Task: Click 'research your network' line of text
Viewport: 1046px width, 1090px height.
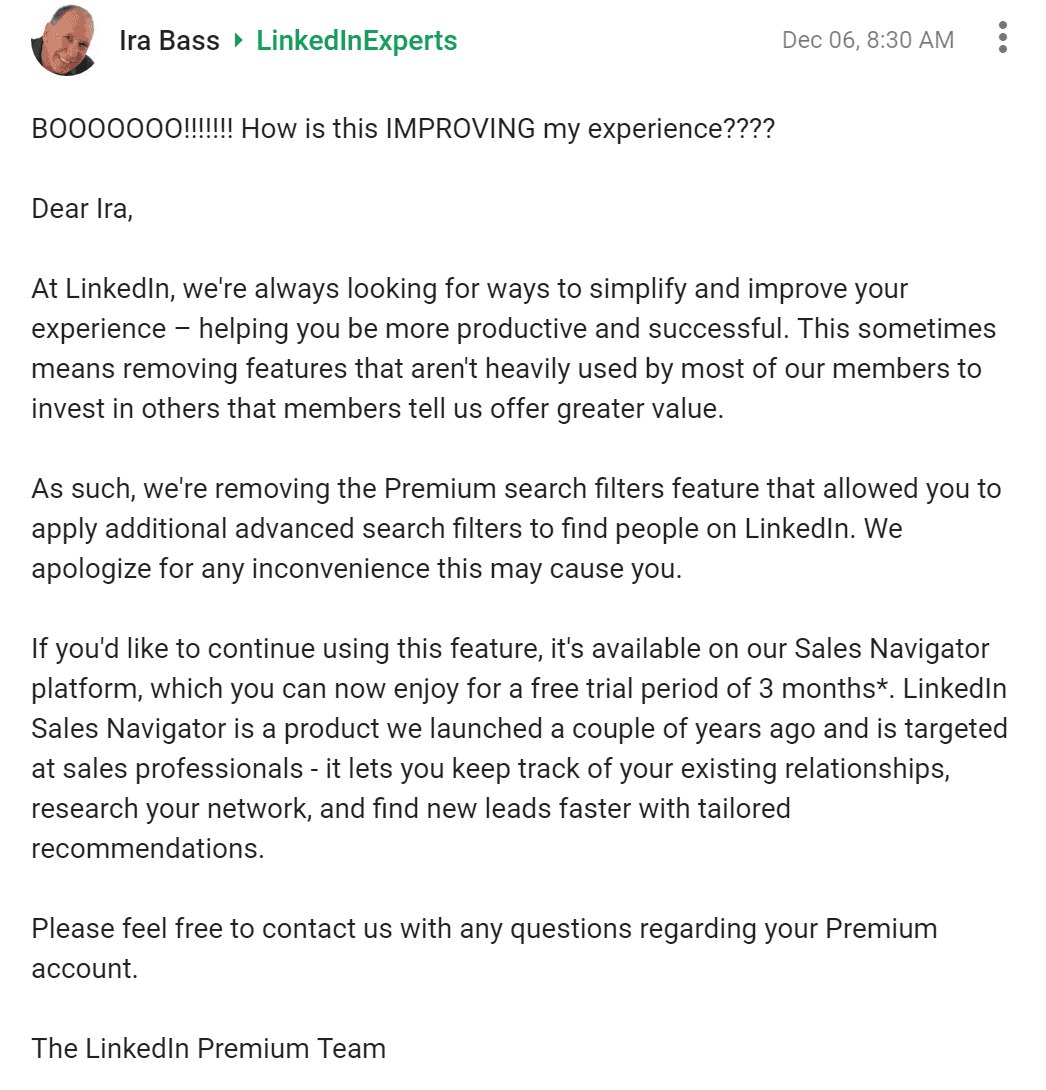Action: tap(411, 808)
